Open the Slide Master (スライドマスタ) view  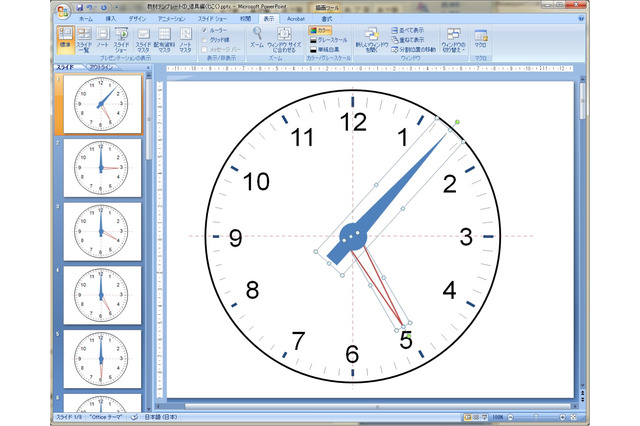click(143, 39)
